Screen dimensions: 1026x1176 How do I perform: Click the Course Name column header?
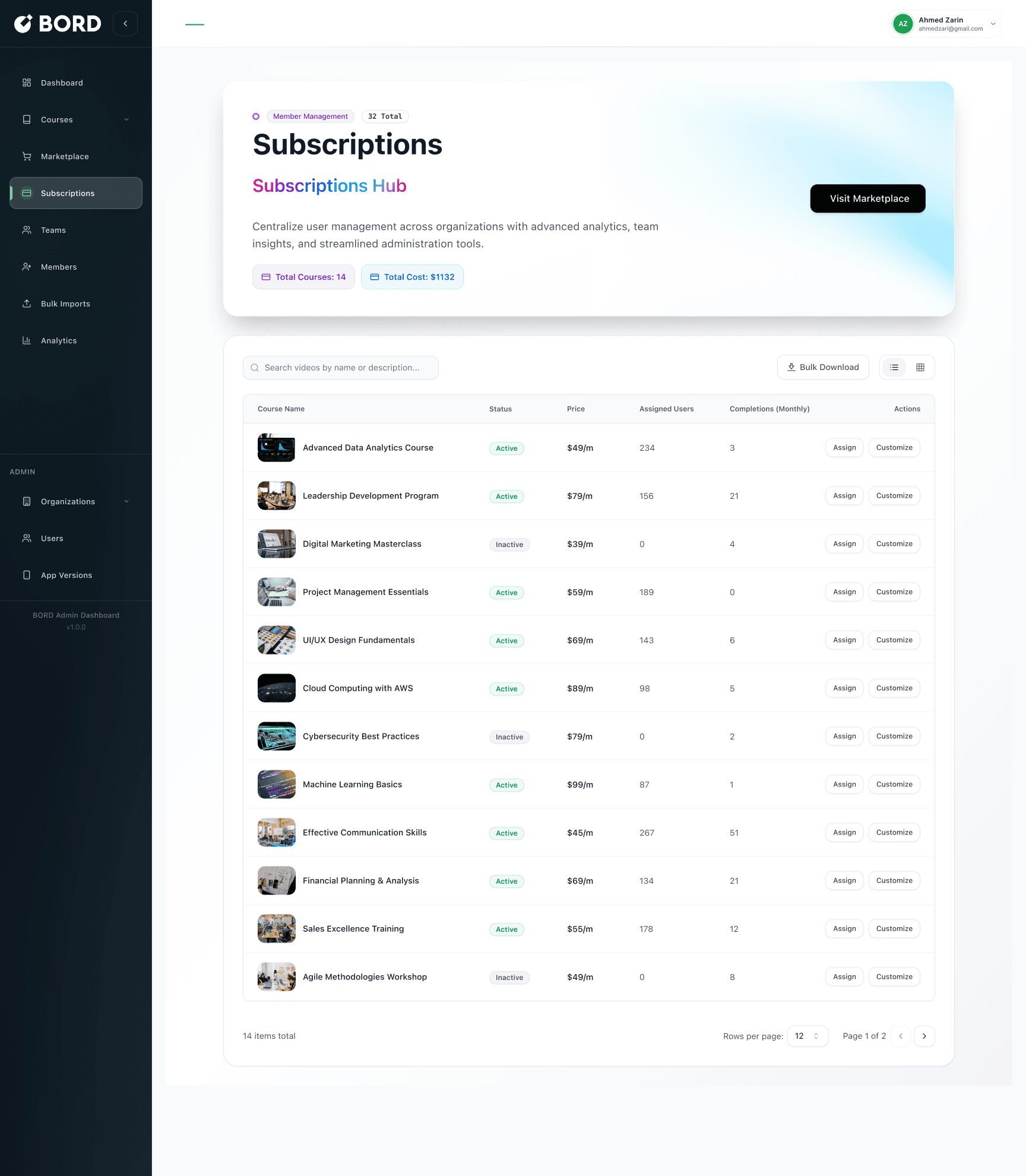pos(281,409)
